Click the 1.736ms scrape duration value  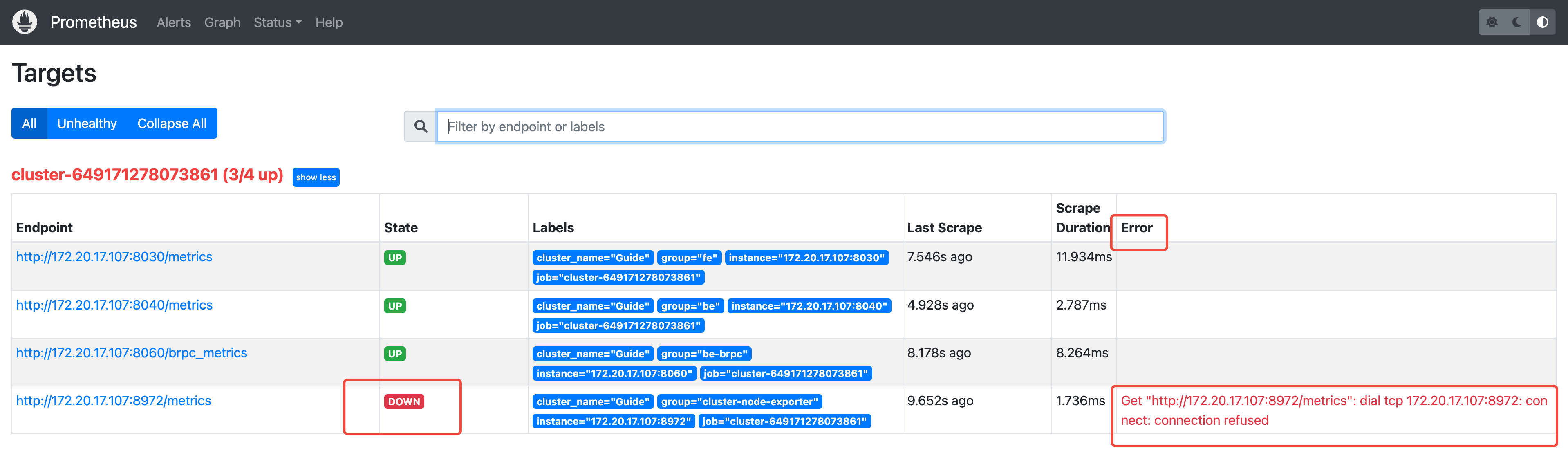point(1080,400)
